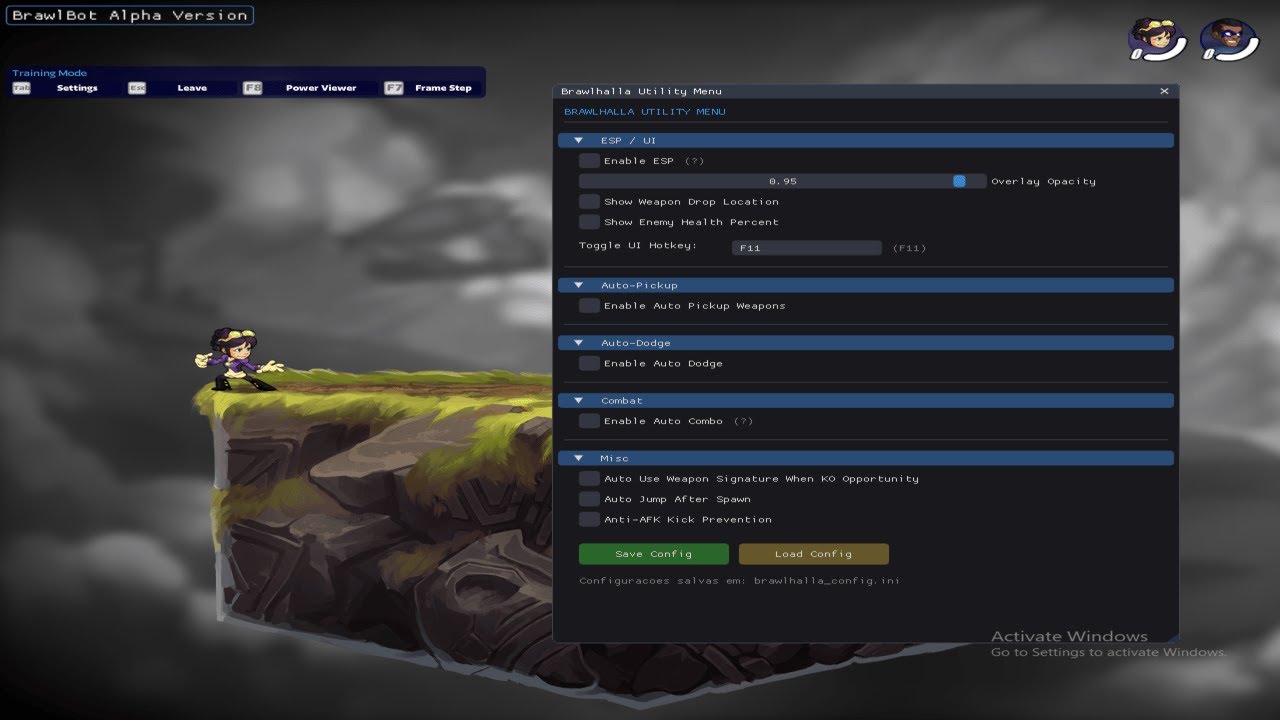Image resolution: width=1280 pixels, height=720 pixels.
Task: Close the Brawlhalla Utility Menu window
Action: coord(1164,91)
